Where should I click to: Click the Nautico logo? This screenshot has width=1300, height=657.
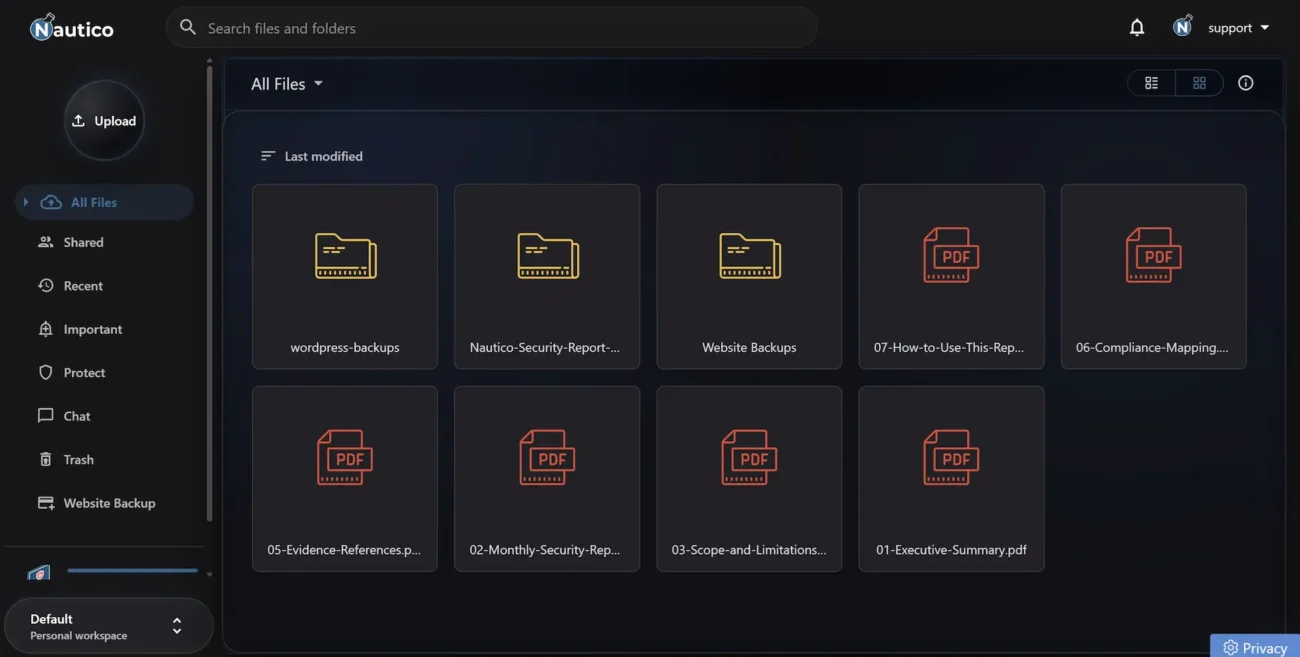coord(72,28)
